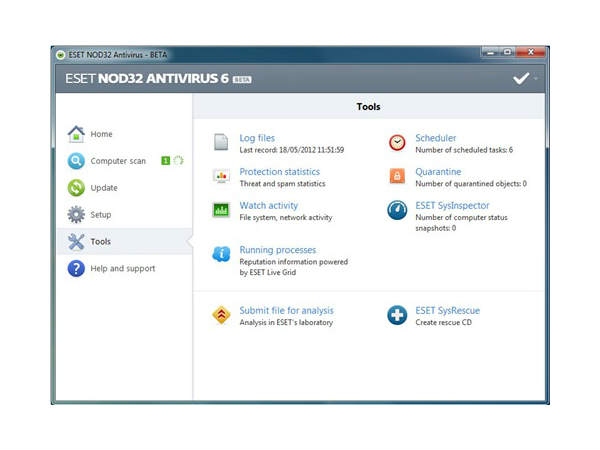Click the Protection statistics chart icon

click(x=221, y=176)
